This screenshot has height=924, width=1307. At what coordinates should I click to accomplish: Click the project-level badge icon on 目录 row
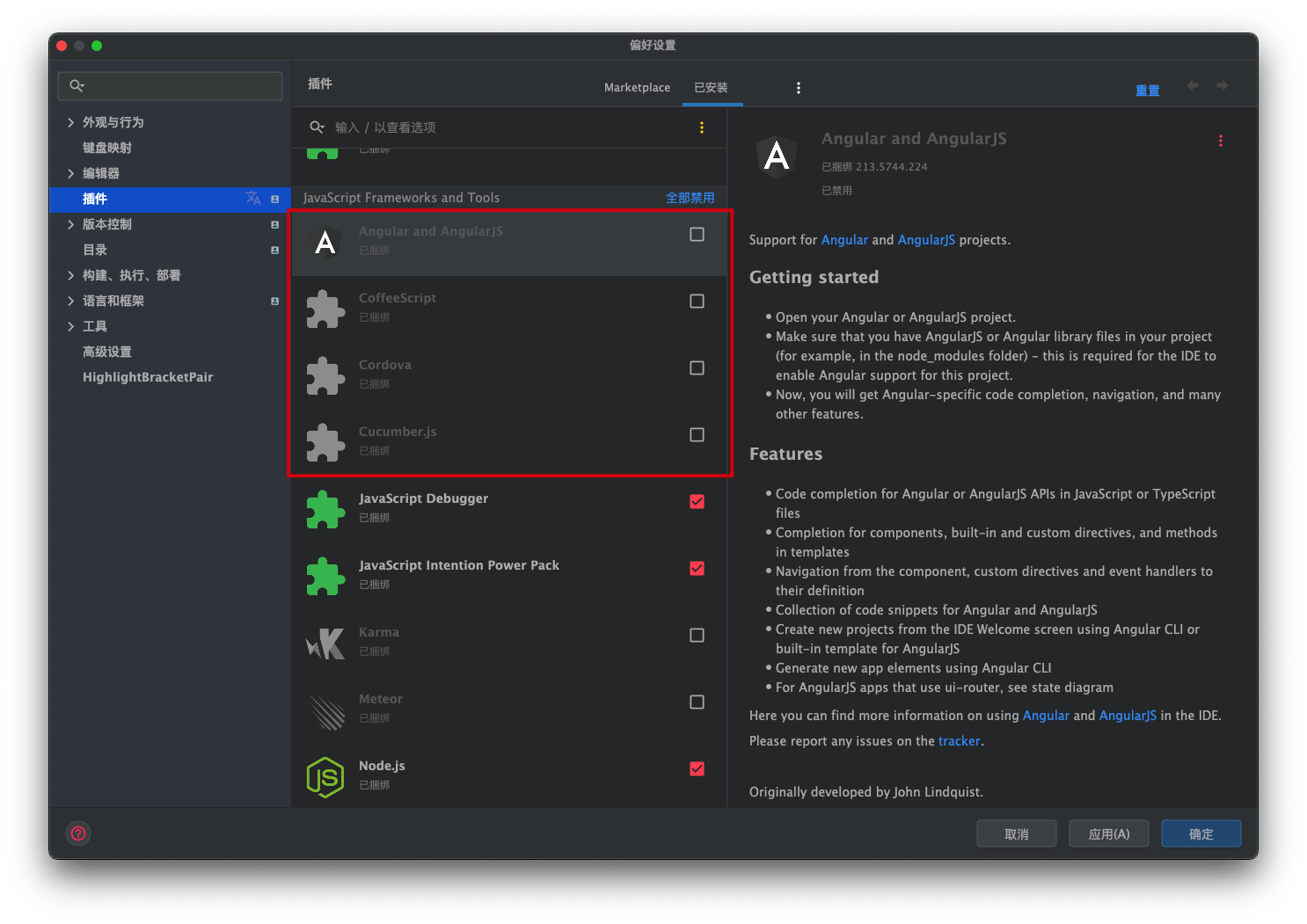[x=274, y=251]
